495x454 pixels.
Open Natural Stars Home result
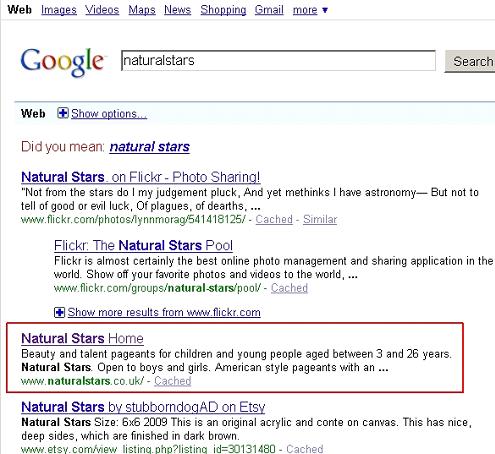click(x=82, y=338)
